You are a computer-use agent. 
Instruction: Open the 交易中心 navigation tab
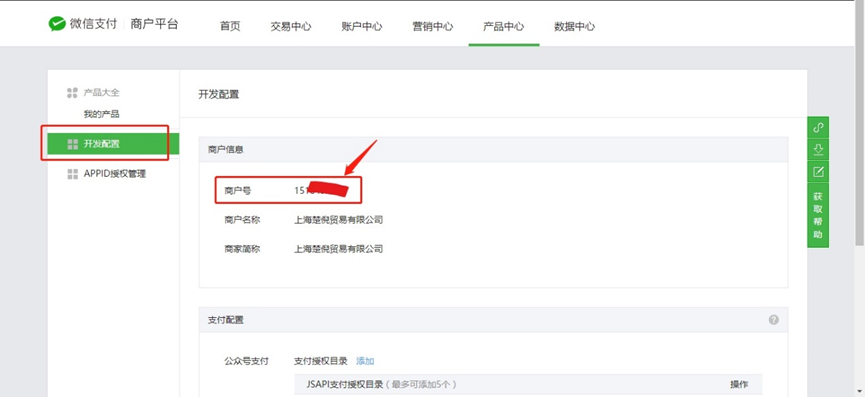pyautogui.click(x=291, y=26)
